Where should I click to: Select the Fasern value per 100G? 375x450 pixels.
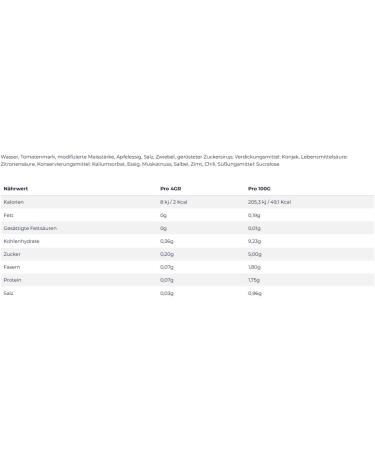[254, 267]
